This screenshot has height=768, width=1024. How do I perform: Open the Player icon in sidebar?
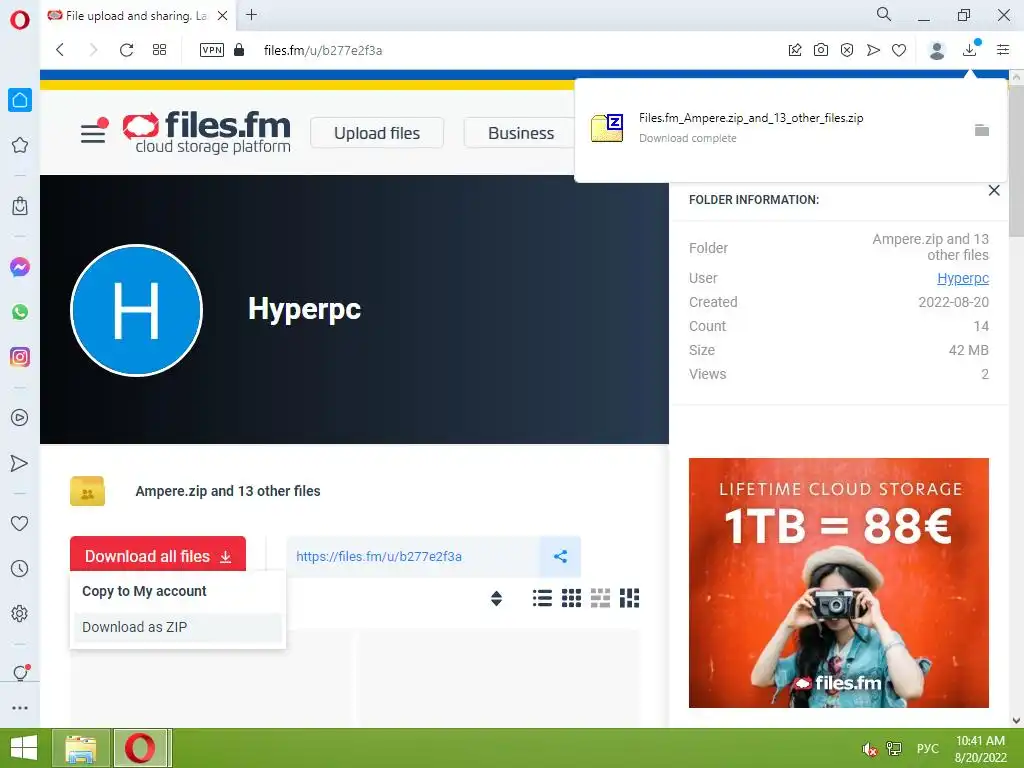point(20,417)
